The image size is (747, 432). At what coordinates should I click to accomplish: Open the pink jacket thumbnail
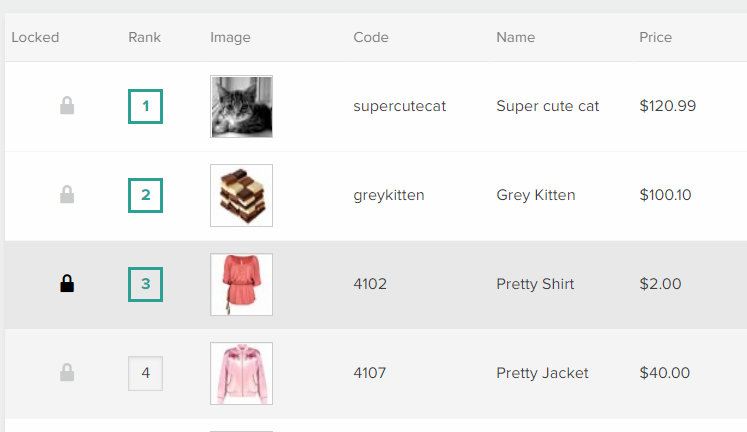tap(242, 373)
